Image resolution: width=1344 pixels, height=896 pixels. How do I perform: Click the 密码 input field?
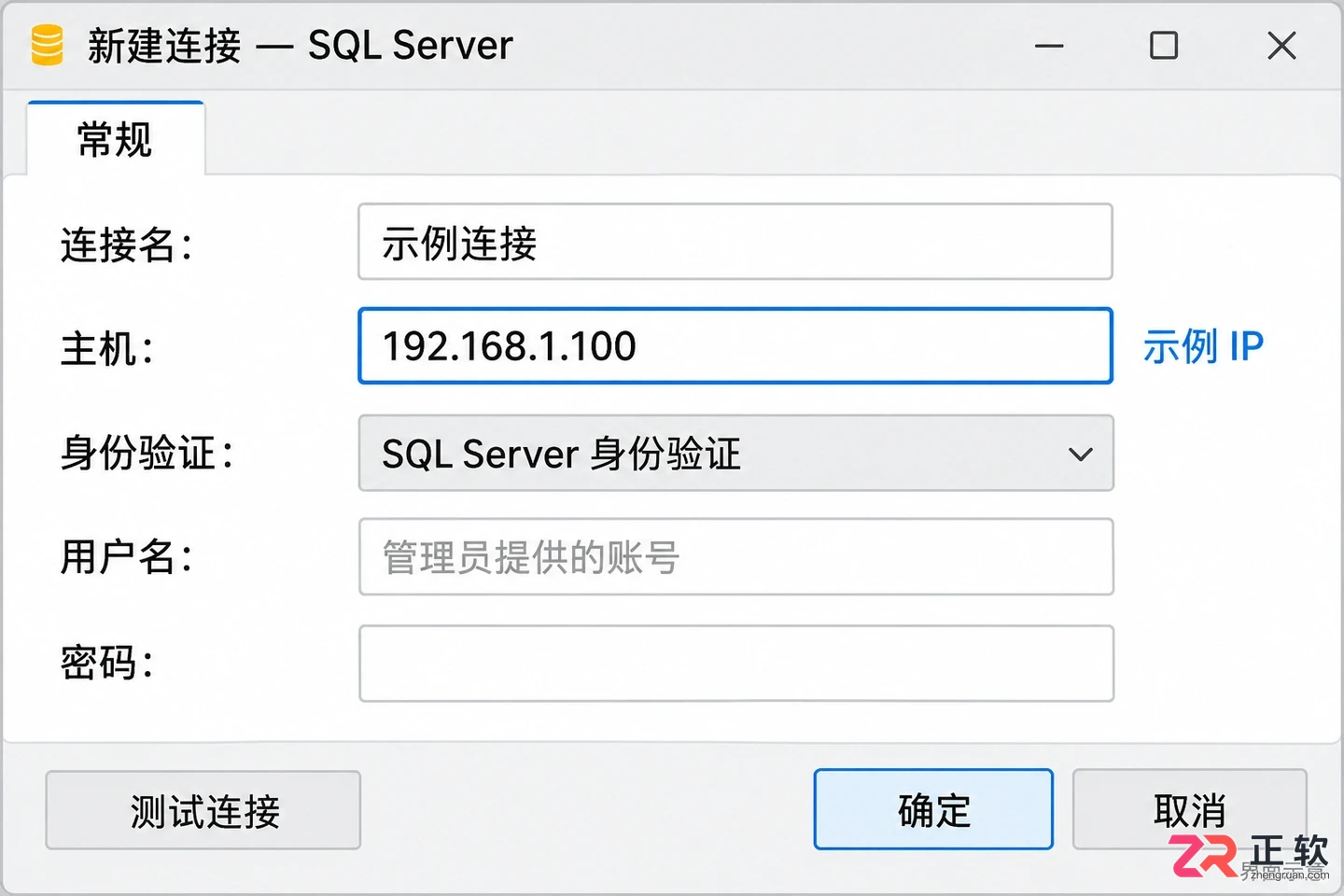pyautogui.click(x=735, y=664)
